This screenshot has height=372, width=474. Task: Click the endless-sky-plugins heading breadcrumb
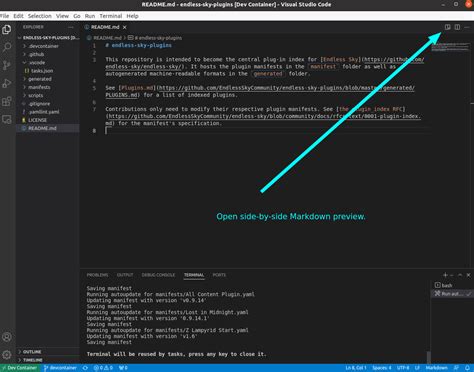155,38
